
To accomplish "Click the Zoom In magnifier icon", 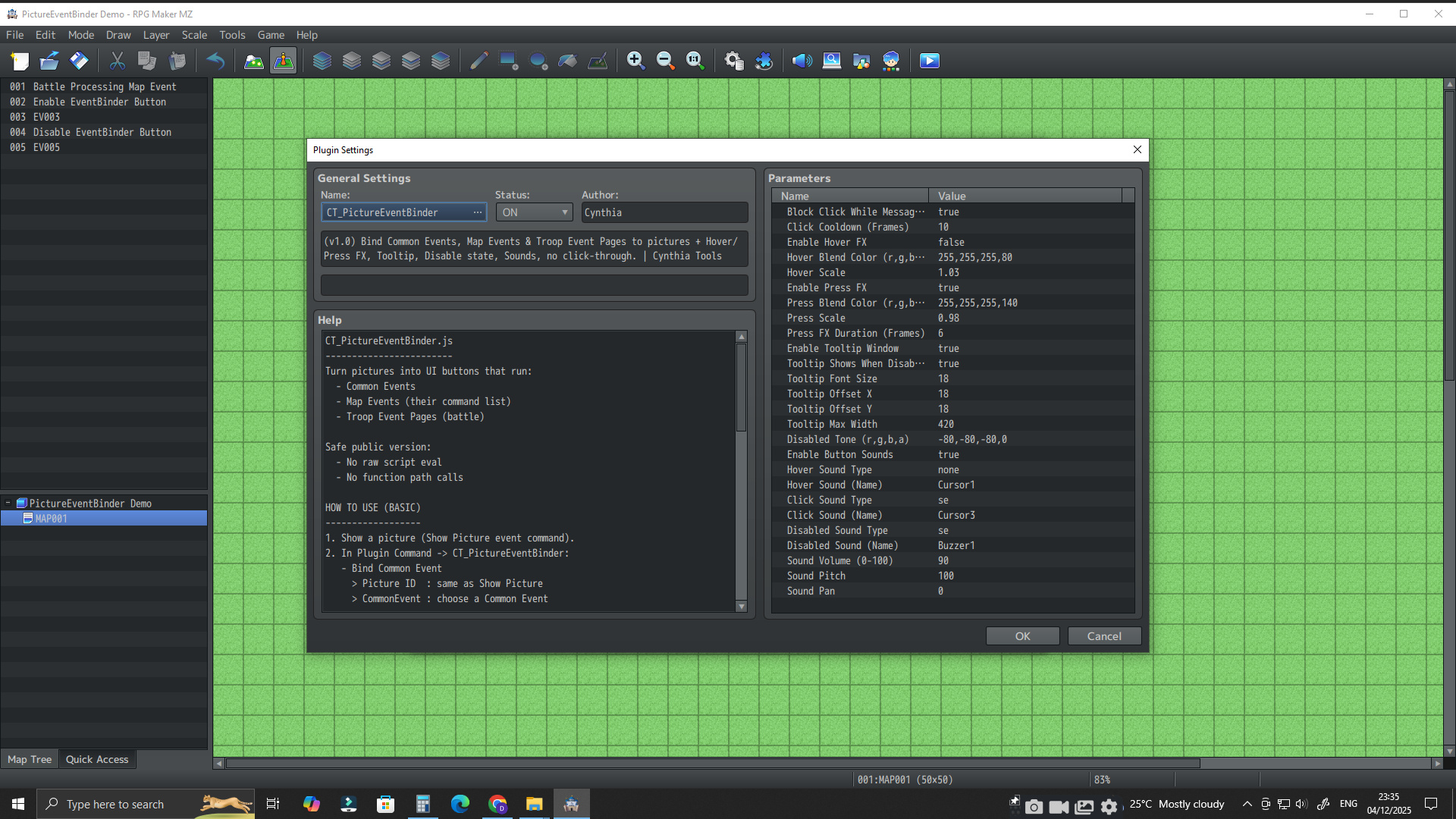I will (635, 61).
